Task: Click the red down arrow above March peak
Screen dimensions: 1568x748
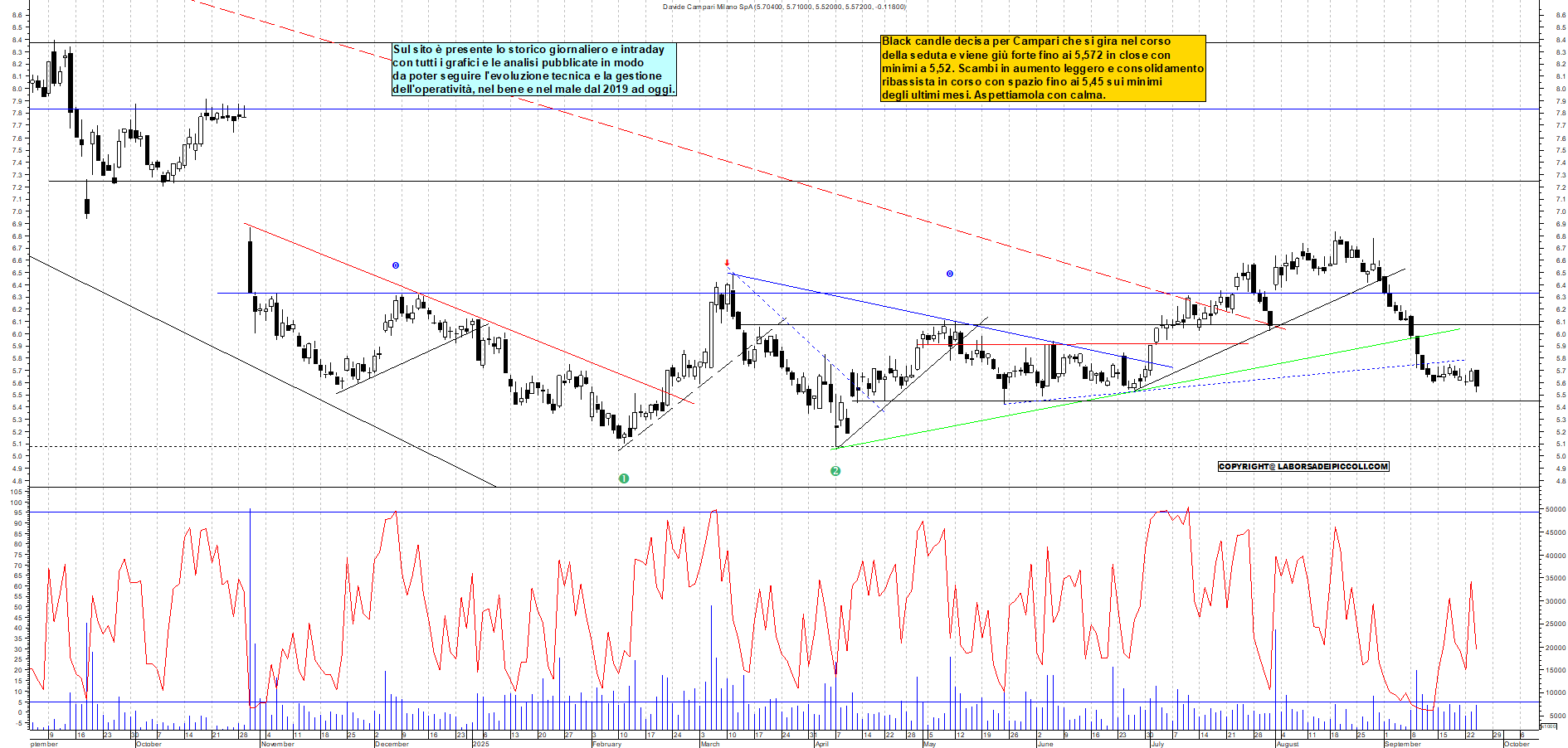Action: [x=728, y=263]
